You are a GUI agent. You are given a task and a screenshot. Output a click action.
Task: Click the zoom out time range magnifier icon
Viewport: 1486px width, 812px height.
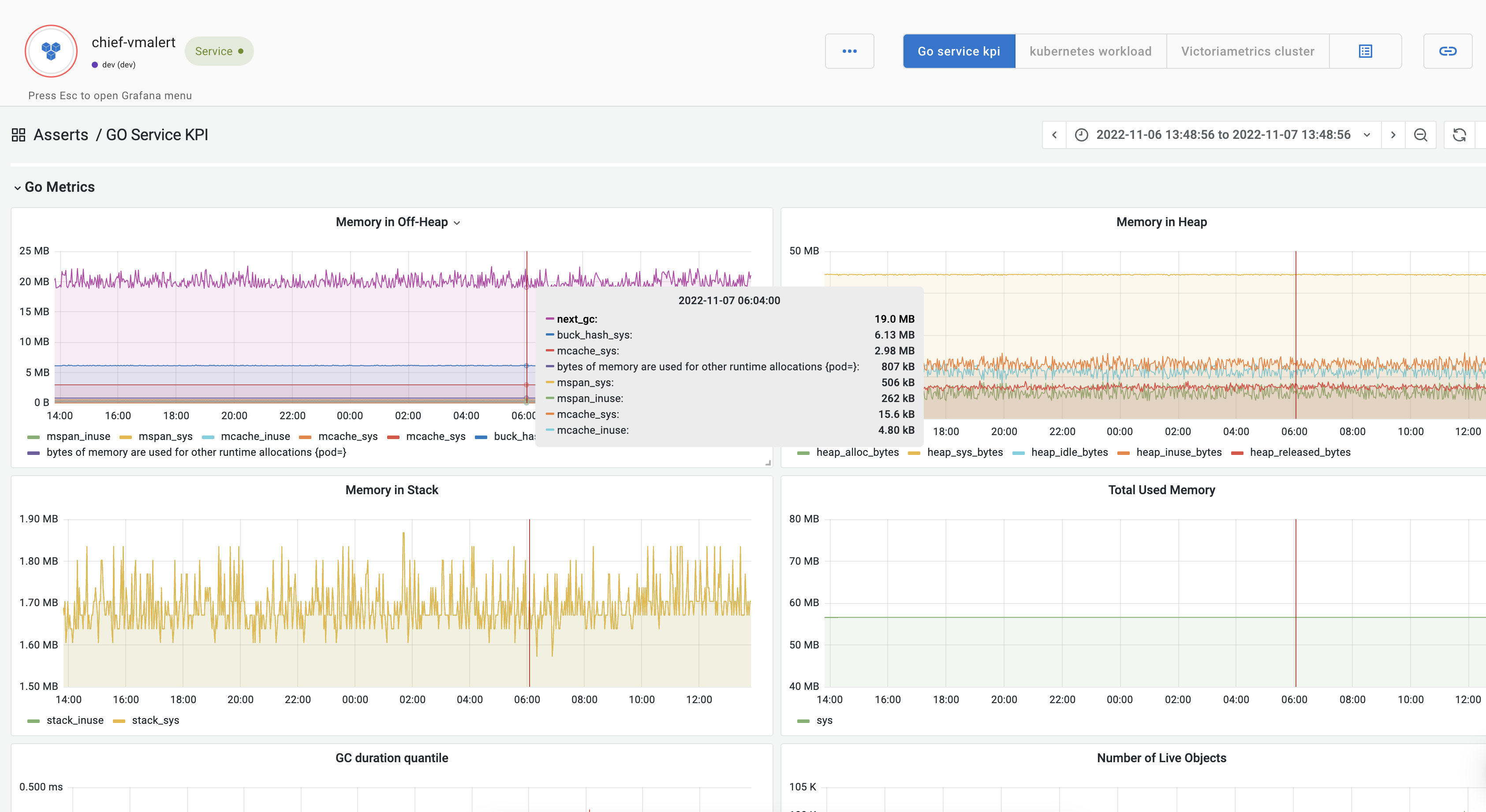[x=1421, y=134]
